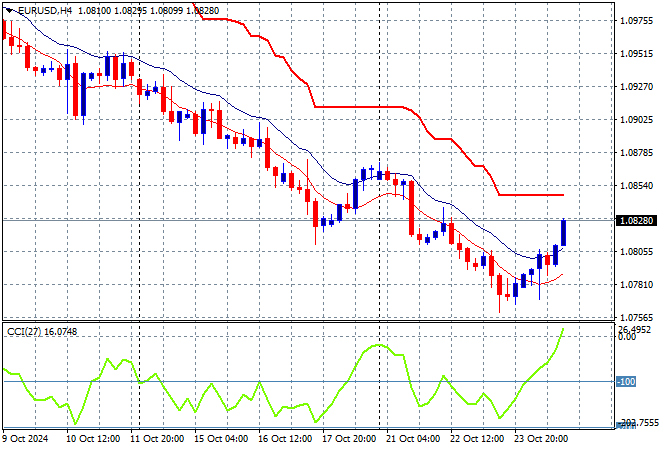Click the 1.09270 price axis label
The height and width of the screenshot is (450, 660).
pyautogui.click(x=636, y=87)
